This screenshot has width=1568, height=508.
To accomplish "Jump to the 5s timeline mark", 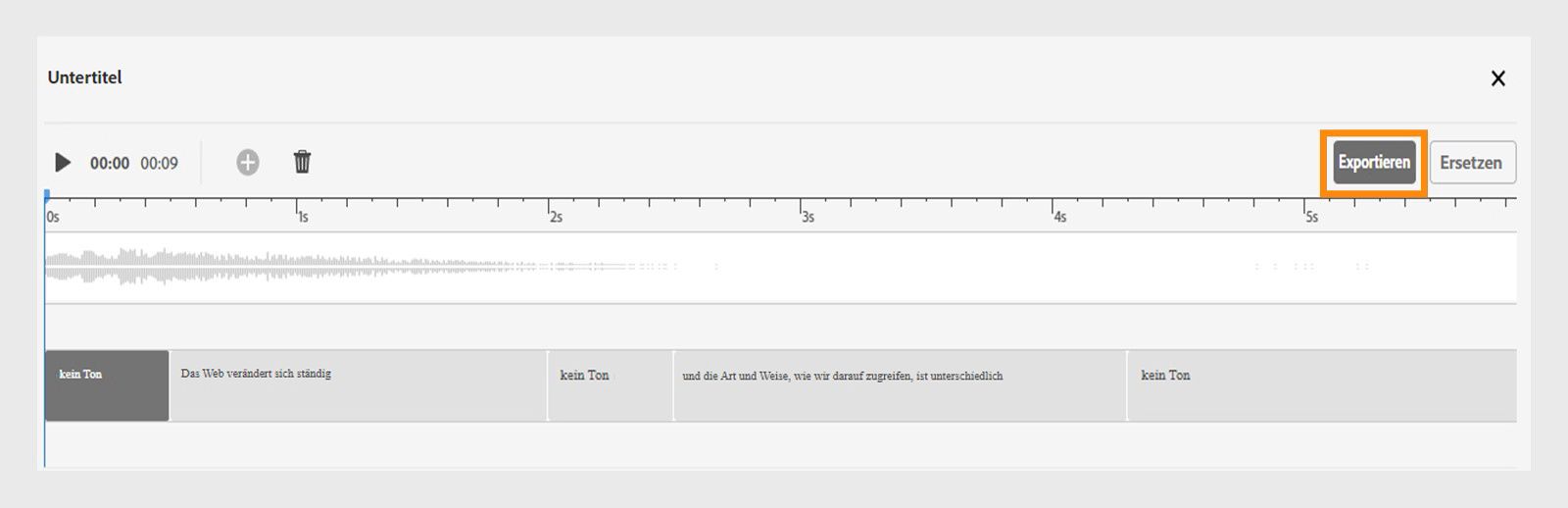I will [1305, 209].
